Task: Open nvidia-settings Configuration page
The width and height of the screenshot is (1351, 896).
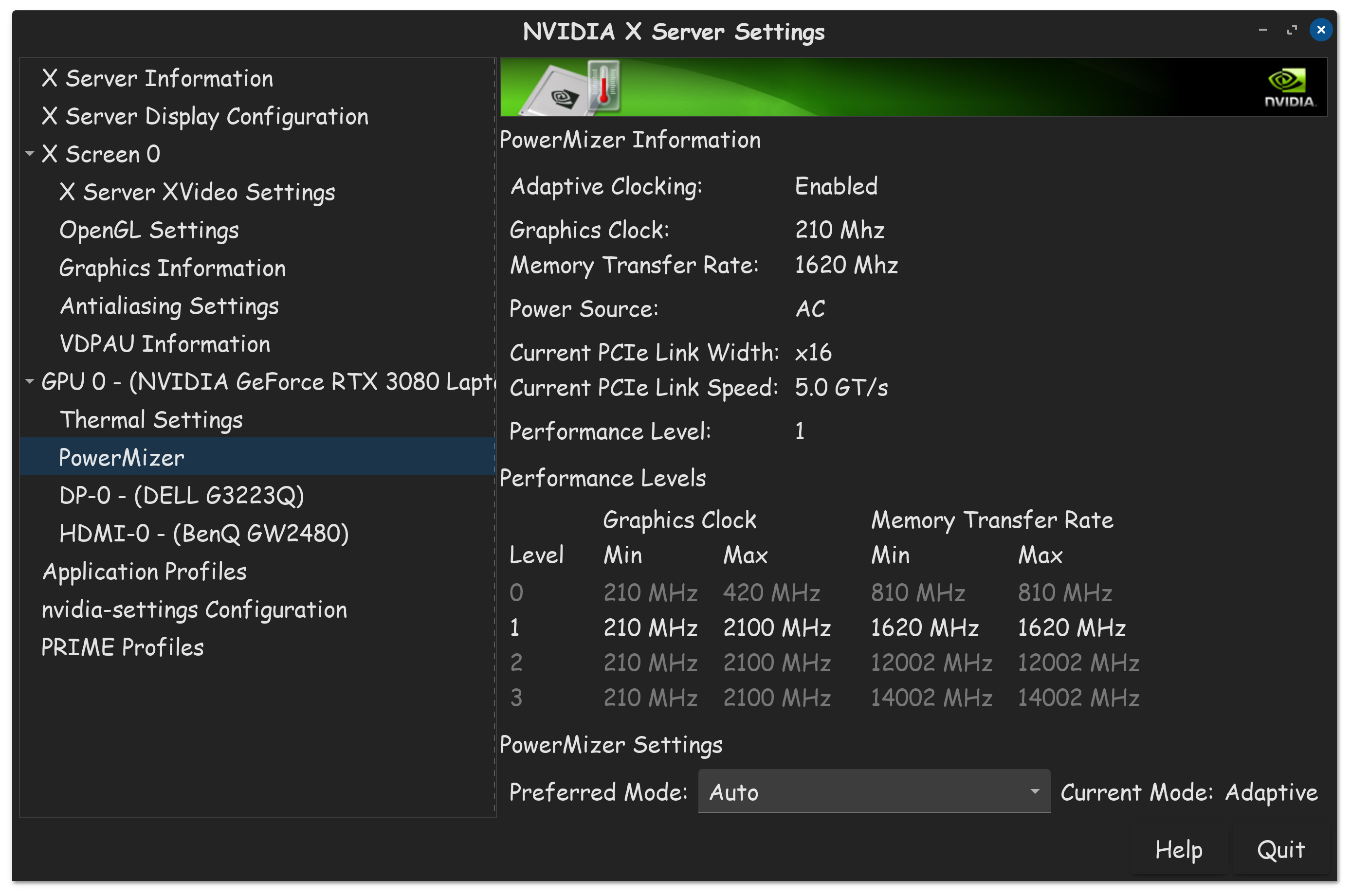Action: pos(194,609)
